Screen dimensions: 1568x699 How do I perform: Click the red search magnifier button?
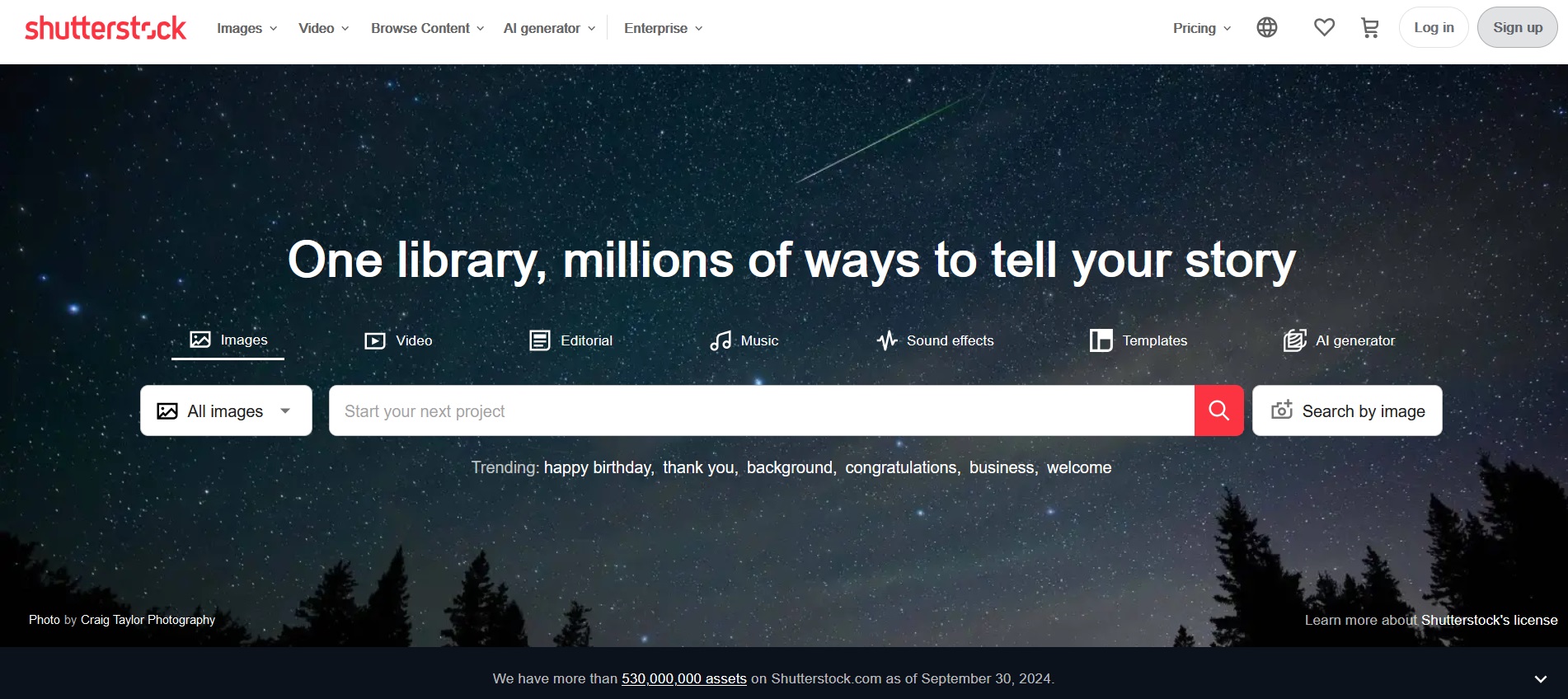click(x=1218, y=410)
